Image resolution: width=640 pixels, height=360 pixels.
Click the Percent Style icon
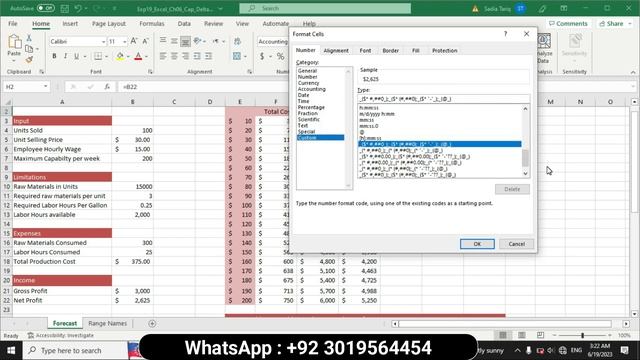click(x=280, y=56)
